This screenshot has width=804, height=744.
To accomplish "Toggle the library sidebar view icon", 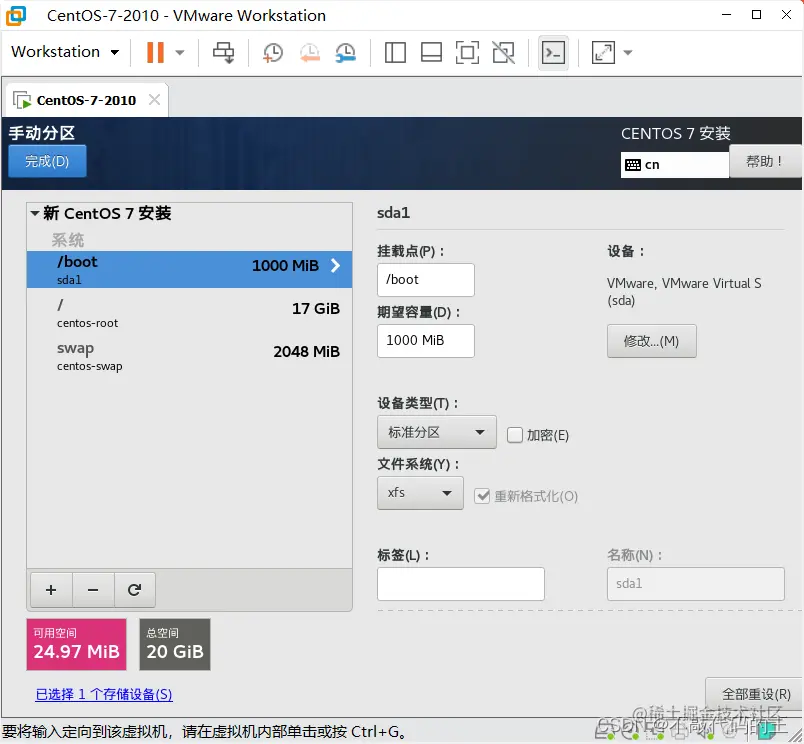I will pyautogui.click(x=395, y=52).
